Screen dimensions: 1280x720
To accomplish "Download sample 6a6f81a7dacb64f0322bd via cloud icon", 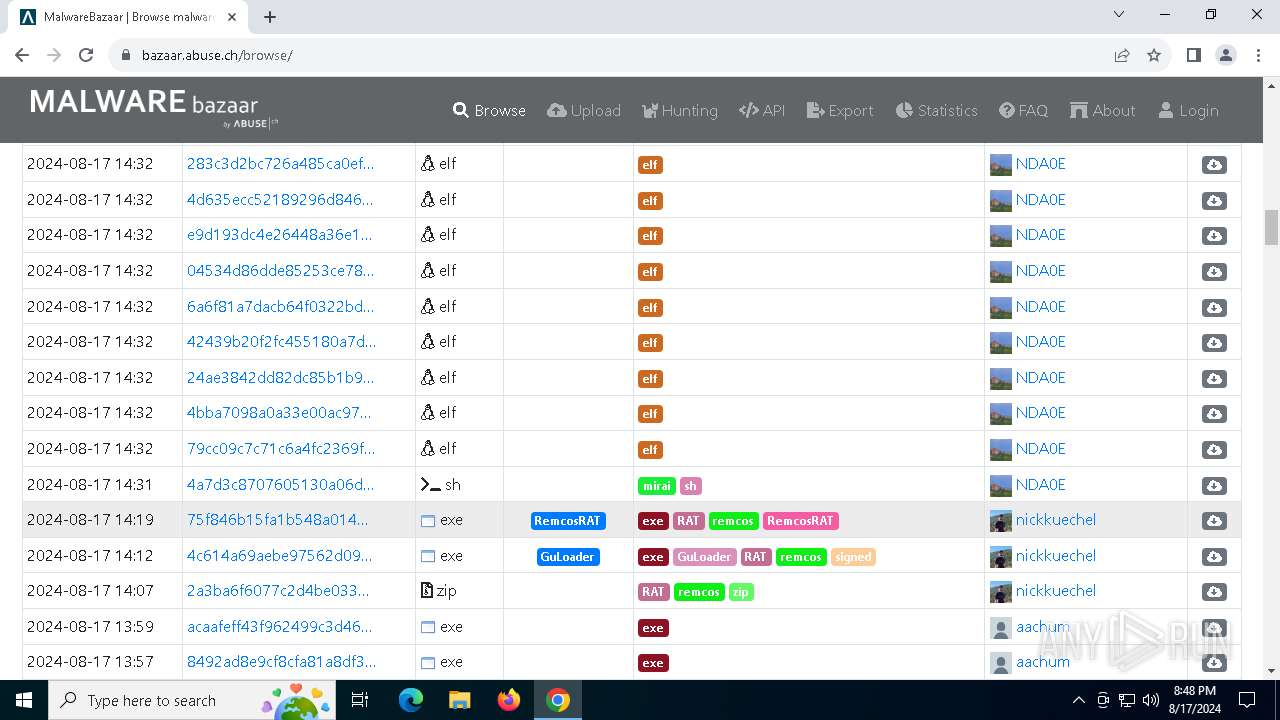I will click(x=1214, y=307).
